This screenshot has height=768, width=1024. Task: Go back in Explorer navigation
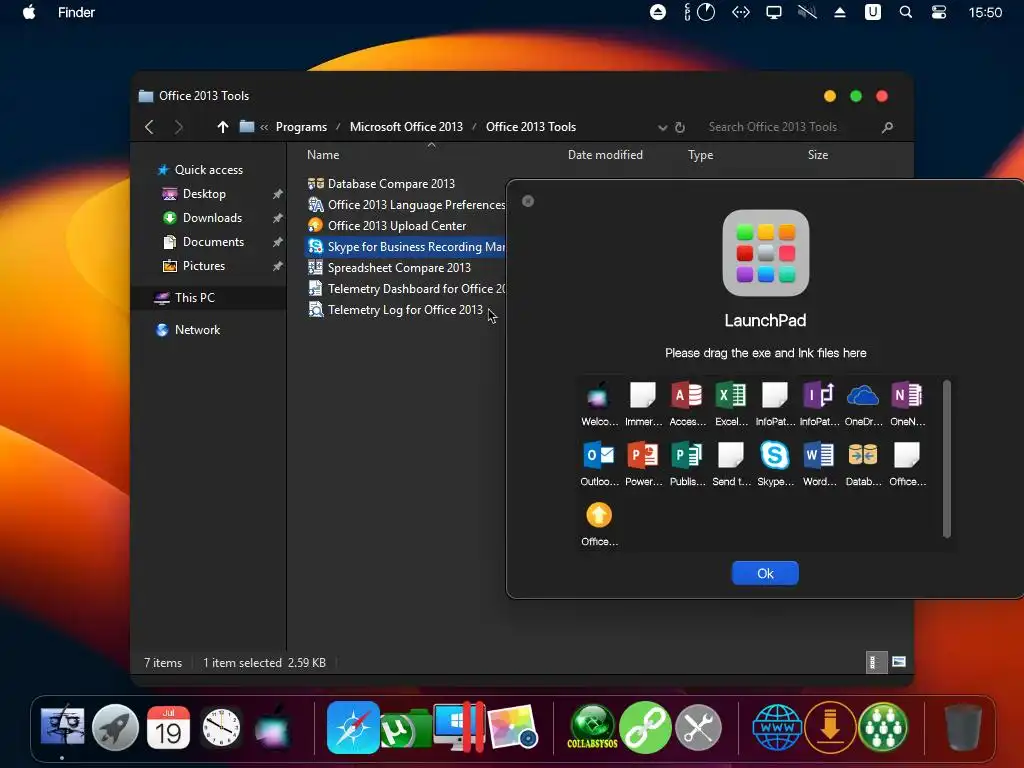tap(150, 127)
